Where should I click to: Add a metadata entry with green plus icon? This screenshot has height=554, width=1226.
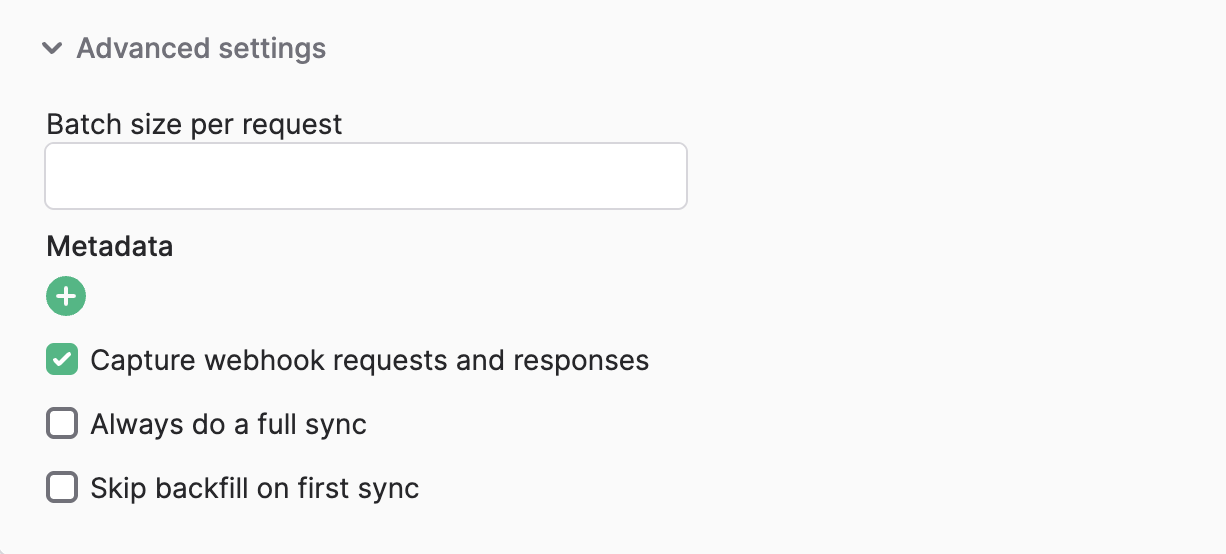coord(66,296)
